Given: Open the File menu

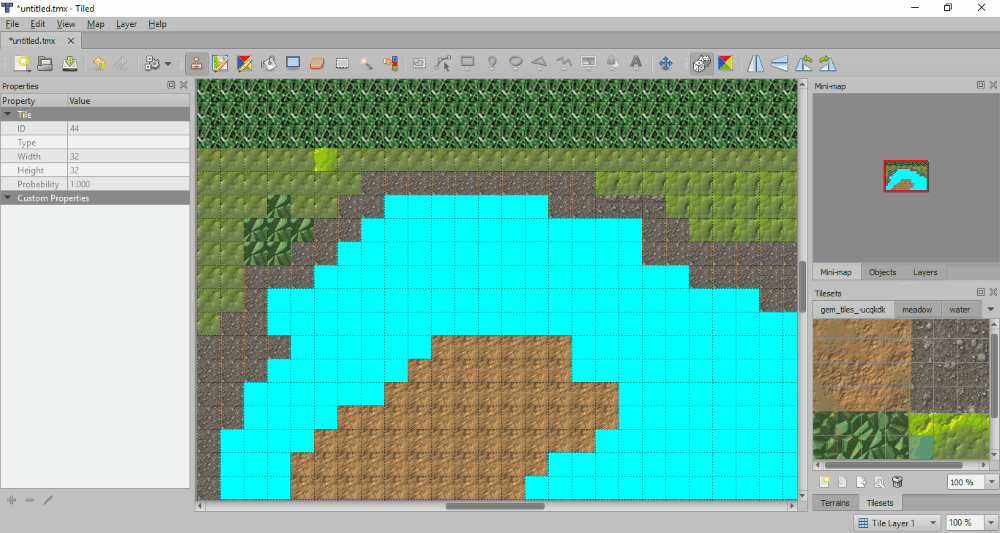Looking at the screenshot, I should (x=12, y=24).
